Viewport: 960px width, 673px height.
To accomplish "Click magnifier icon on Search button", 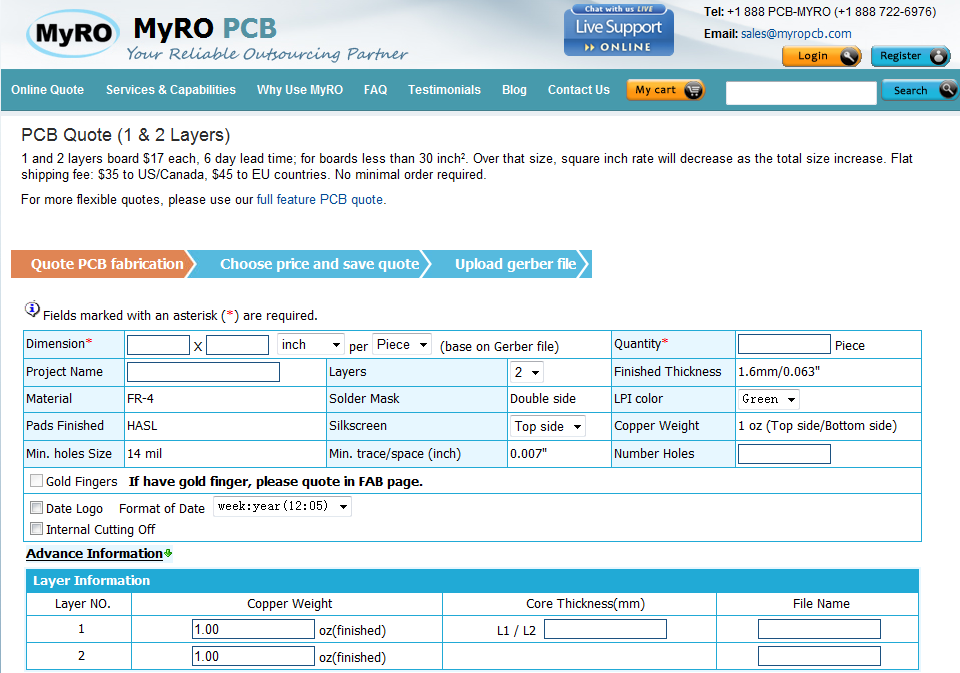I will 948,89.
